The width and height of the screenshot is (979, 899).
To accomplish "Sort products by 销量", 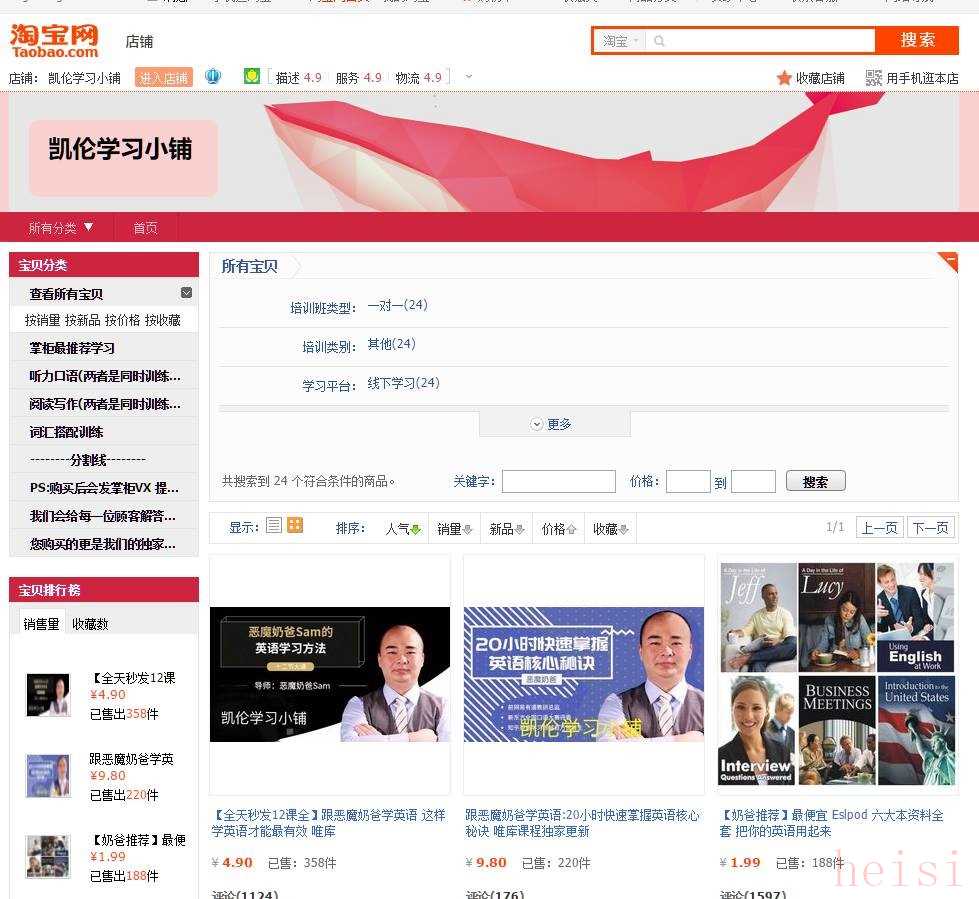I will 454,529.
